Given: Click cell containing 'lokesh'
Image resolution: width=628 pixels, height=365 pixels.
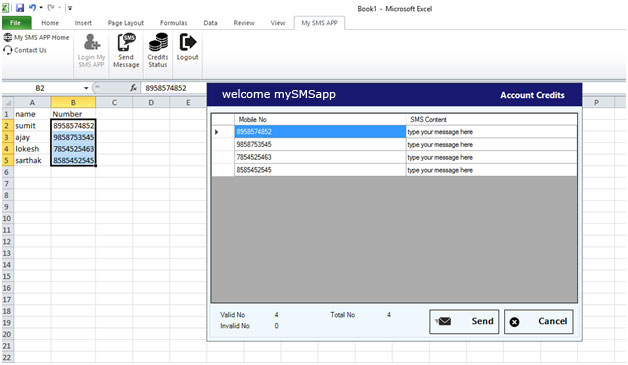Looking at the screenshot, I should (x=32, y=149).
